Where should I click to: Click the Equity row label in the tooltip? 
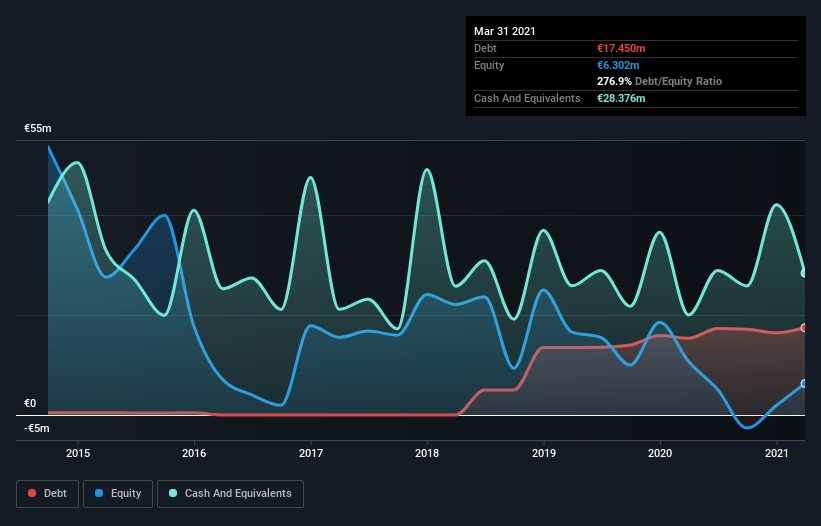pyautogui.click(x=489, y=65)
